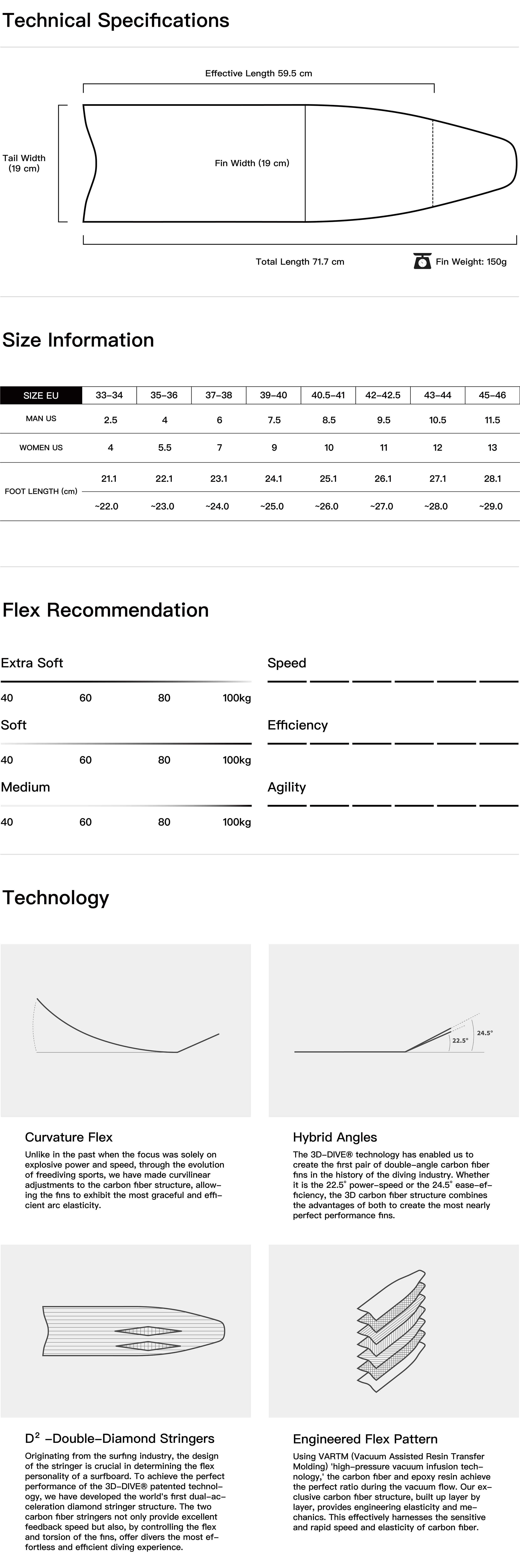The image size is (520, 1568).
Task: Click the Flex Recommendation heading
Action: click(x=106, y=610)
